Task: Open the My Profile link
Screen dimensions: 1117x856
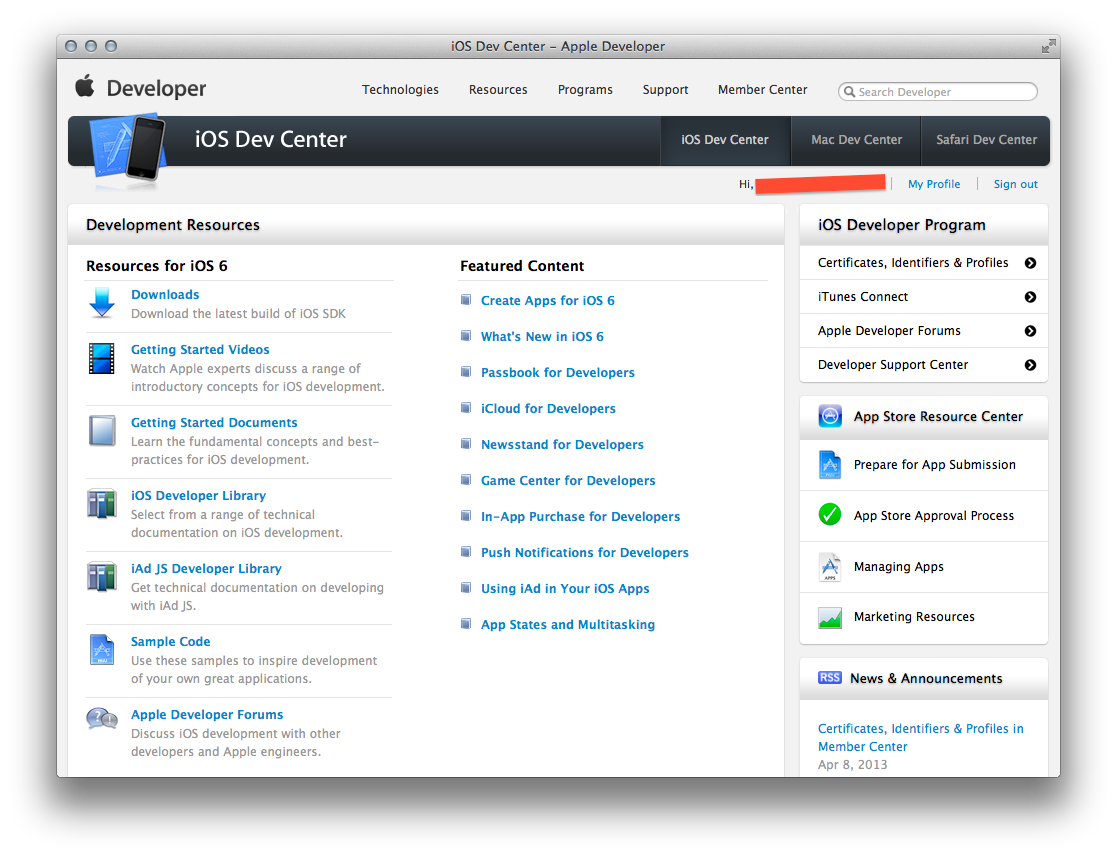Action: [x=934, y=184]
